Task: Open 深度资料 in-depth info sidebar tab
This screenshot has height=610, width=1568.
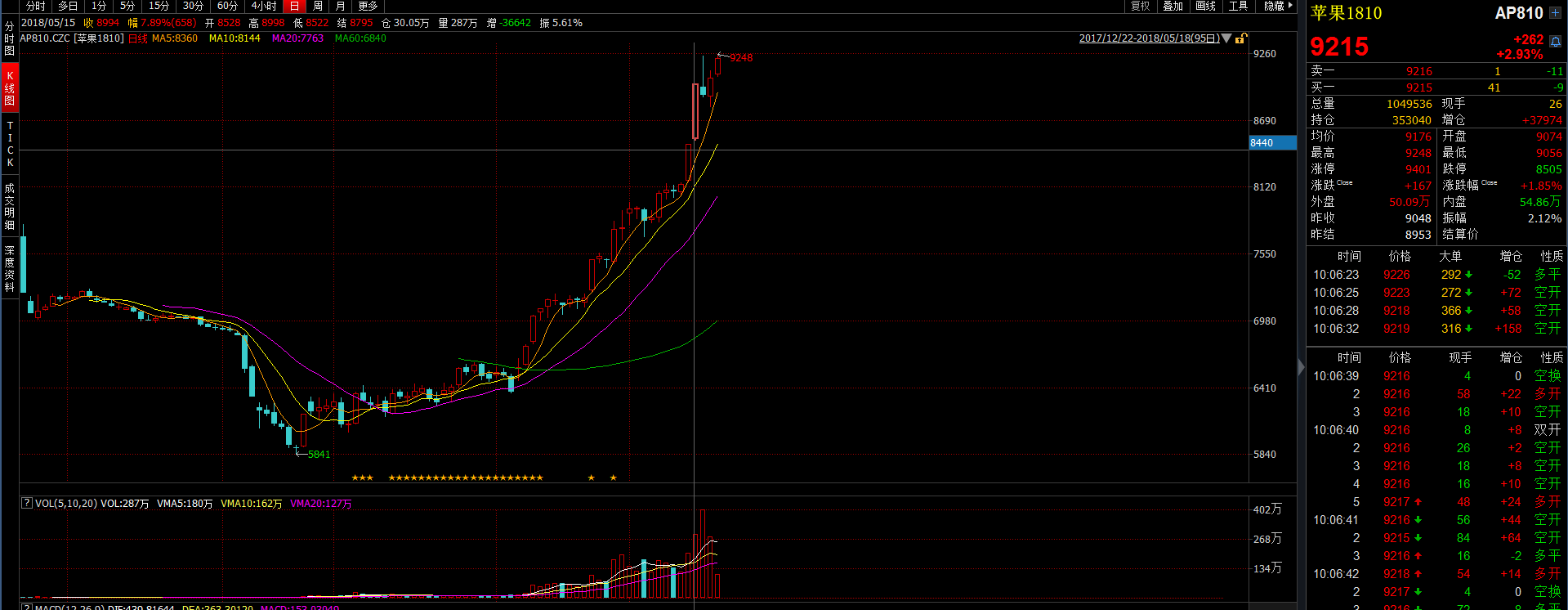Action: pos(10,268)
